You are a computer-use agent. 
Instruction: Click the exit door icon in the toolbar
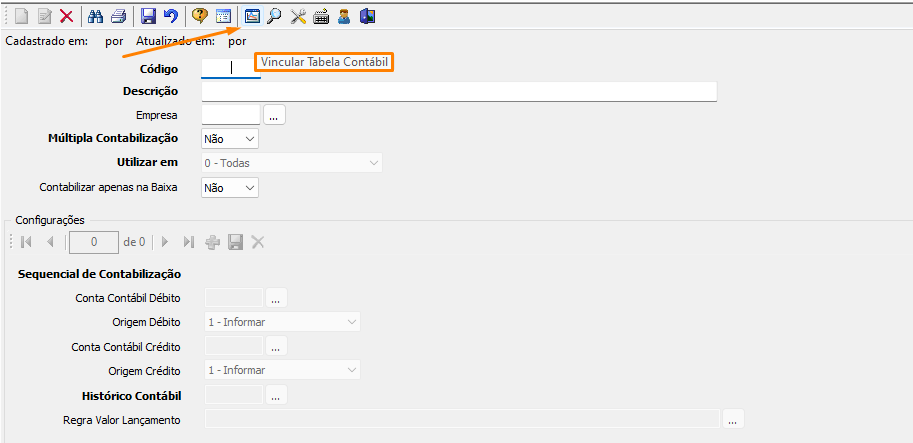[367, 17]
